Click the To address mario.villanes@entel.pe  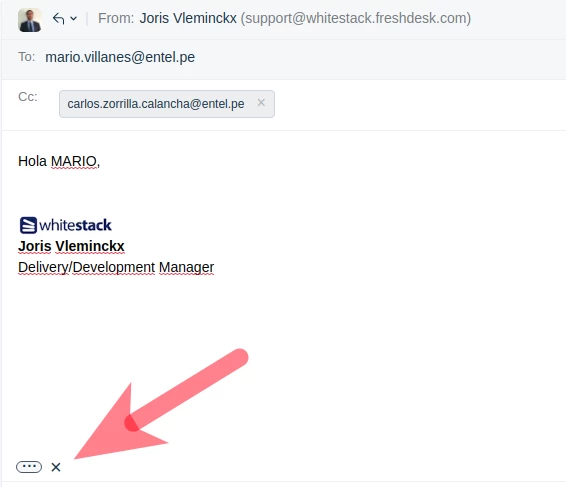(x=120, y=57)
